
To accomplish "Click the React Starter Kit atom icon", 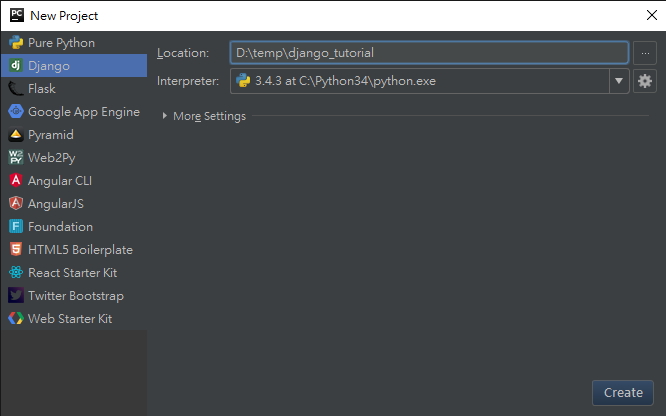I will [x=16, y=272].
